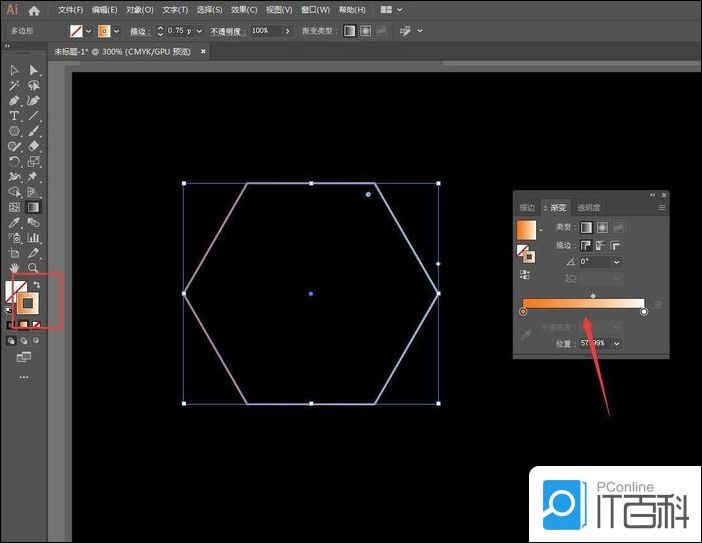This screenshot has height=543, width=702.
Task: Select the Zoom magnifier tool
Action: tap(33, 268)
